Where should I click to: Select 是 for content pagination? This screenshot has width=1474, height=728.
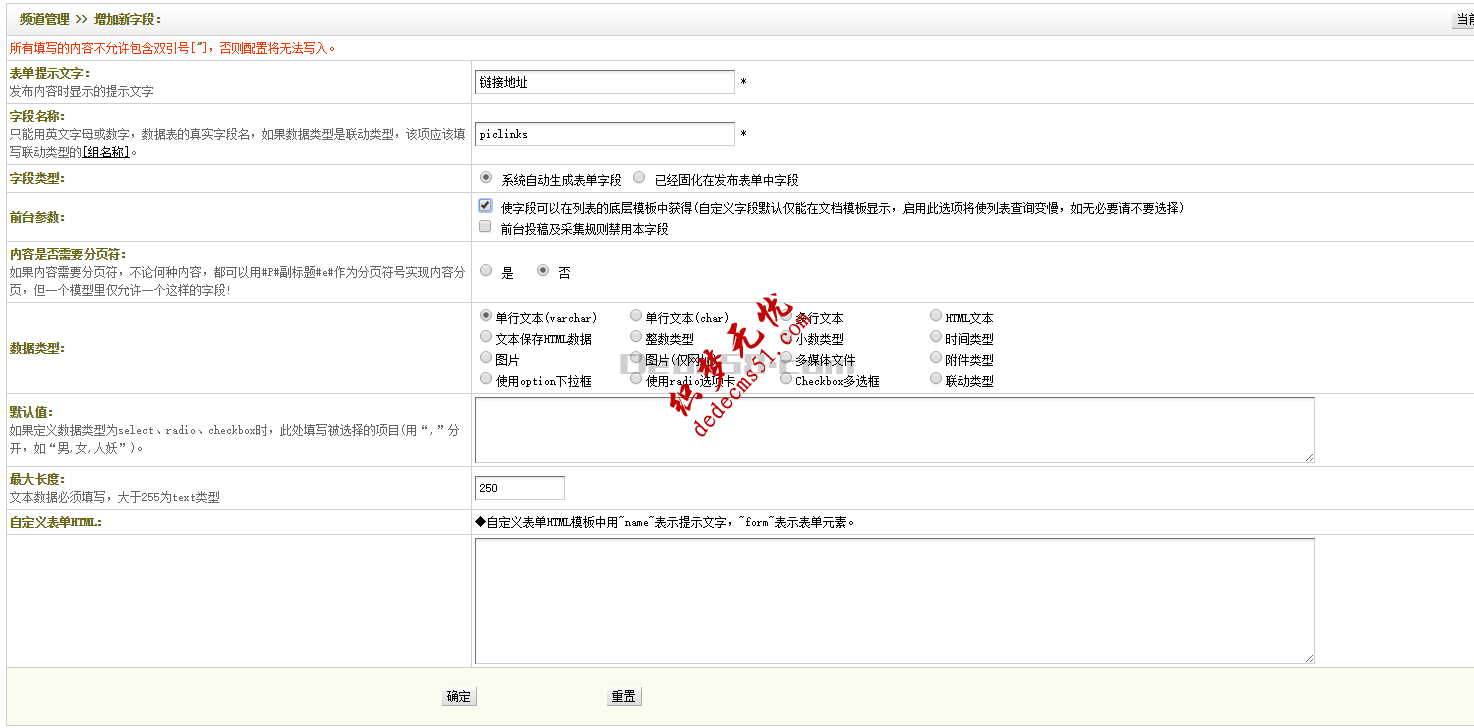pyautogui.click(x=486, y=269)
